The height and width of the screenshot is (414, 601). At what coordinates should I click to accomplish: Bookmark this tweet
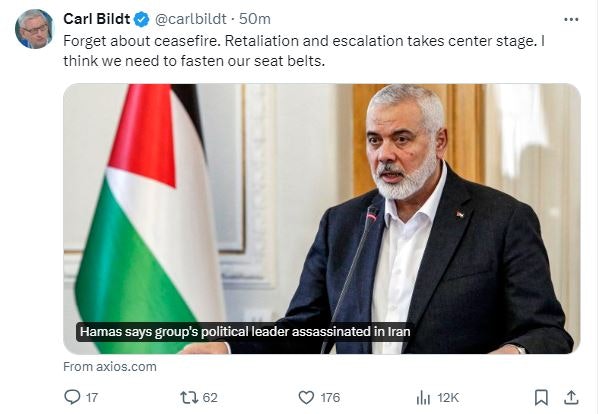point(541,397)
